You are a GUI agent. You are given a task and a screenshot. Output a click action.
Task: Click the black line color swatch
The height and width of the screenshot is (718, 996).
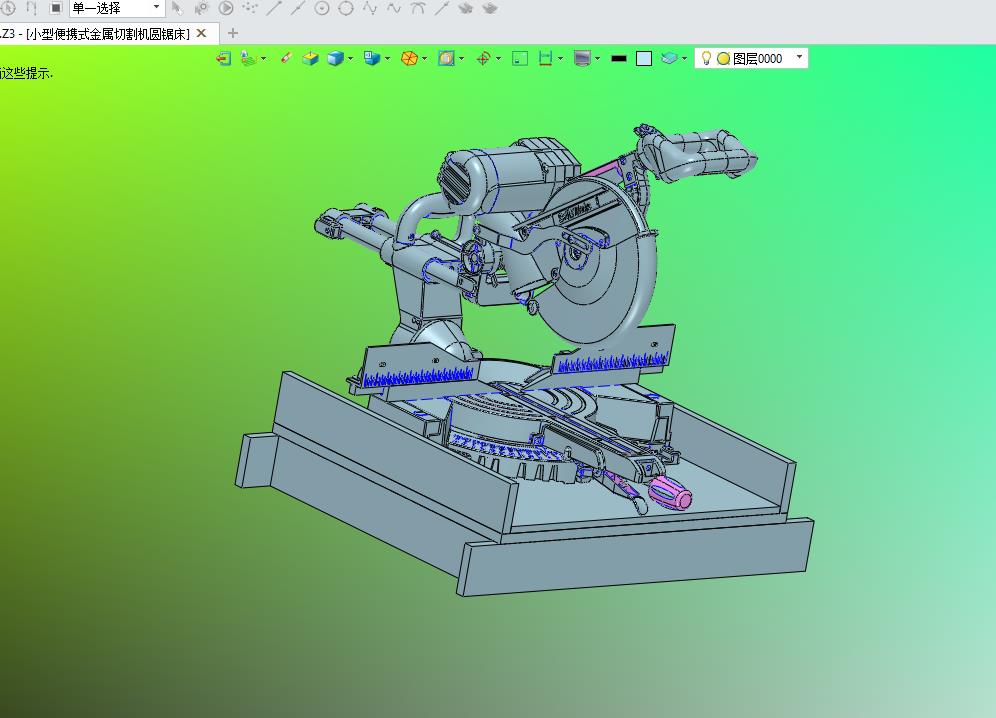[619, 58]
